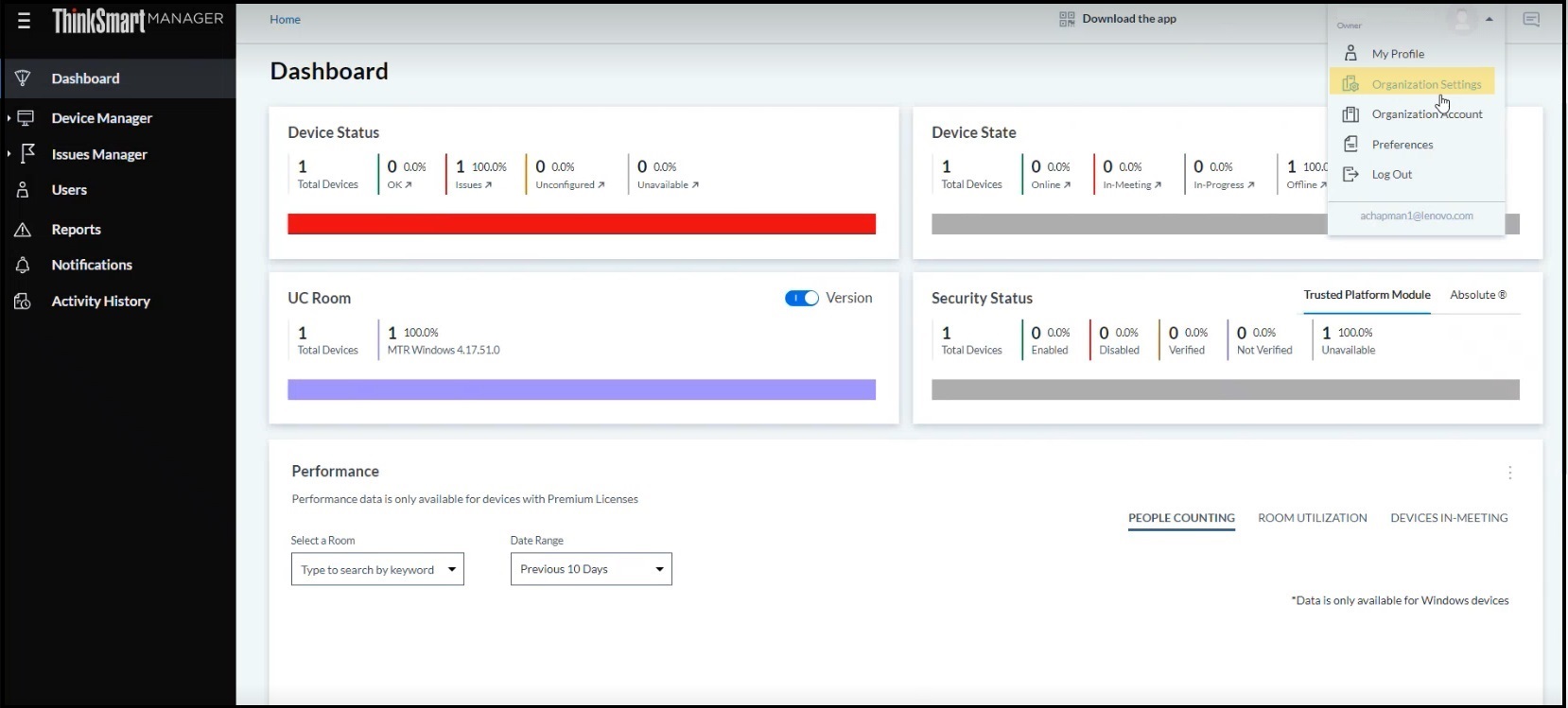Click the Activity History icon
The image size is (1568, 708).
coord(23,302)
